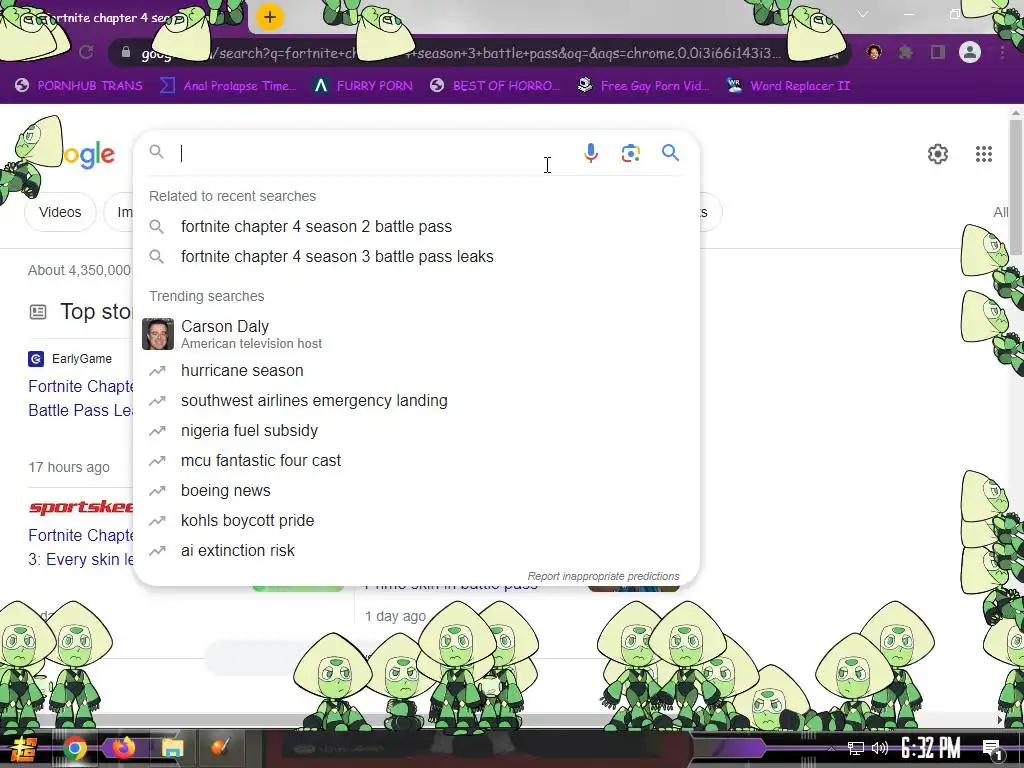Image resolution: width=1024 pixels, height=768 pixels.
Task: Open the Chrome three-dot menu
Action: [1002, 52]
